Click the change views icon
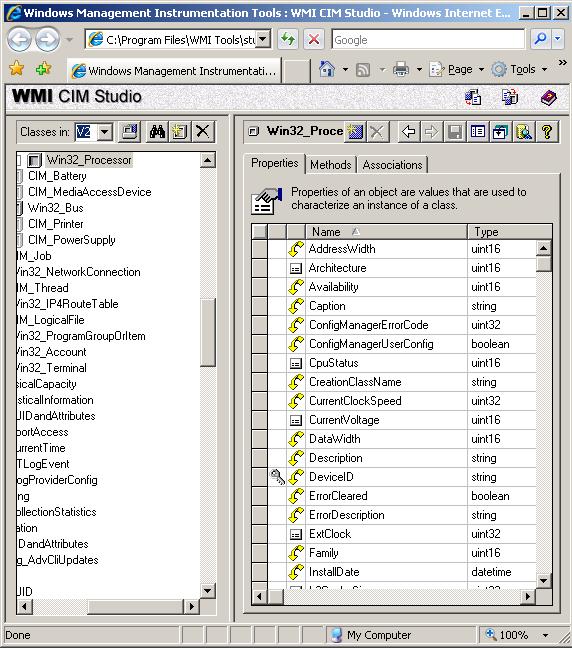This screenshot has width=572, height=648. click(x=478, y=132)
